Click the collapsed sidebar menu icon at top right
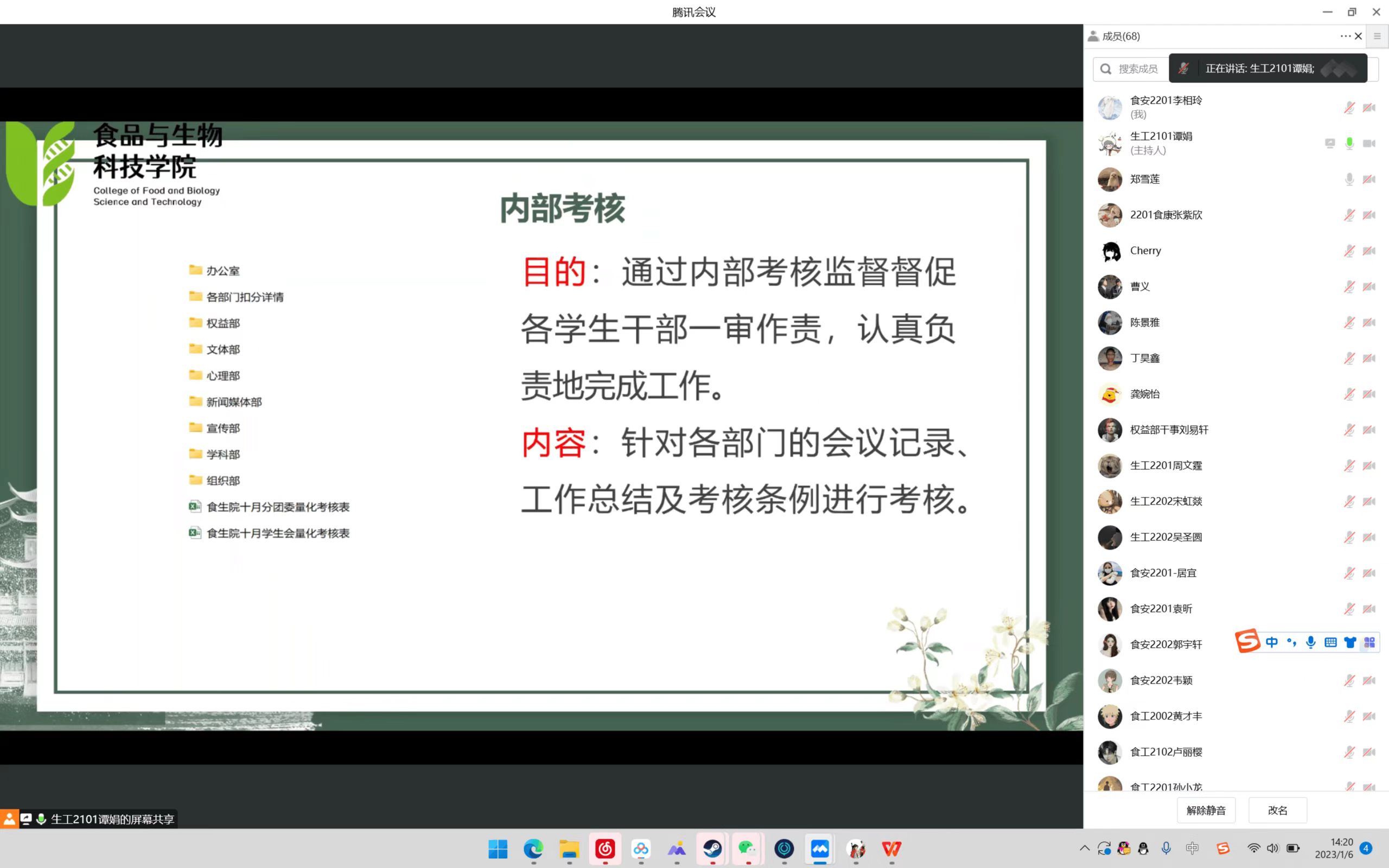Screen dimensions: 1389x868 click(x=1377, y=36)
